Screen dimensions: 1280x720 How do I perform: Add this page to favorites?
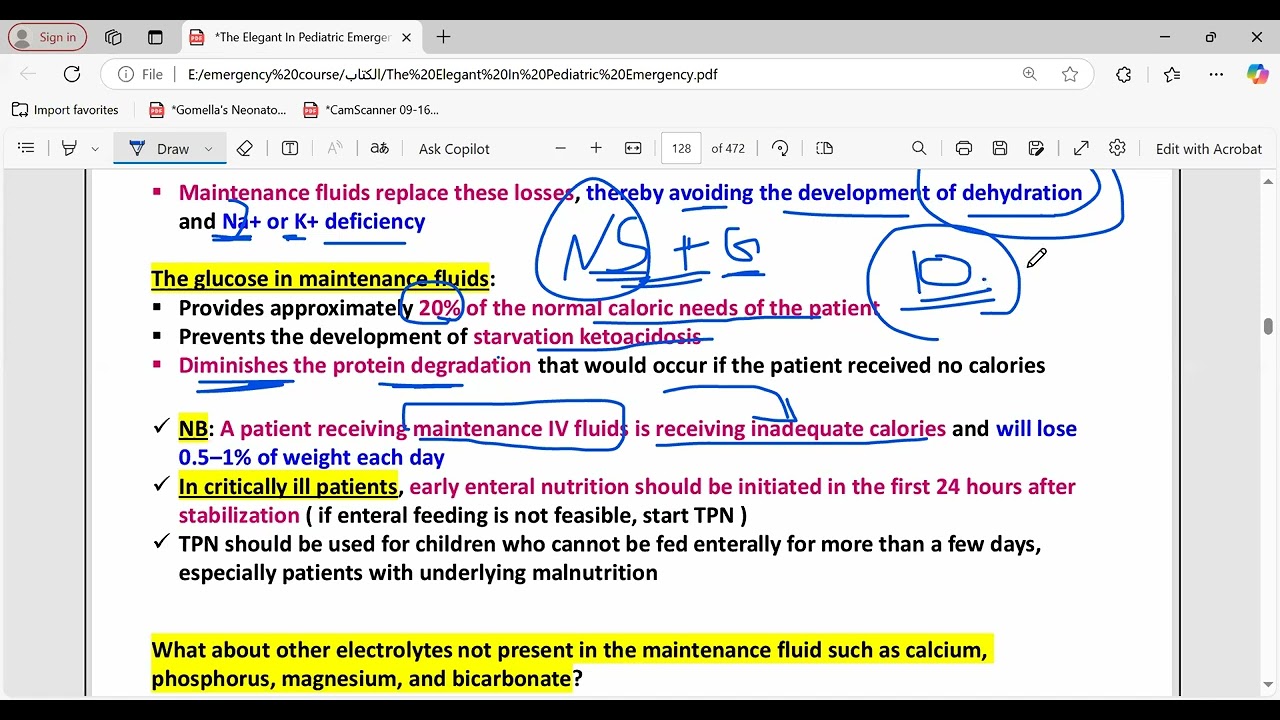pos(1070,74)
